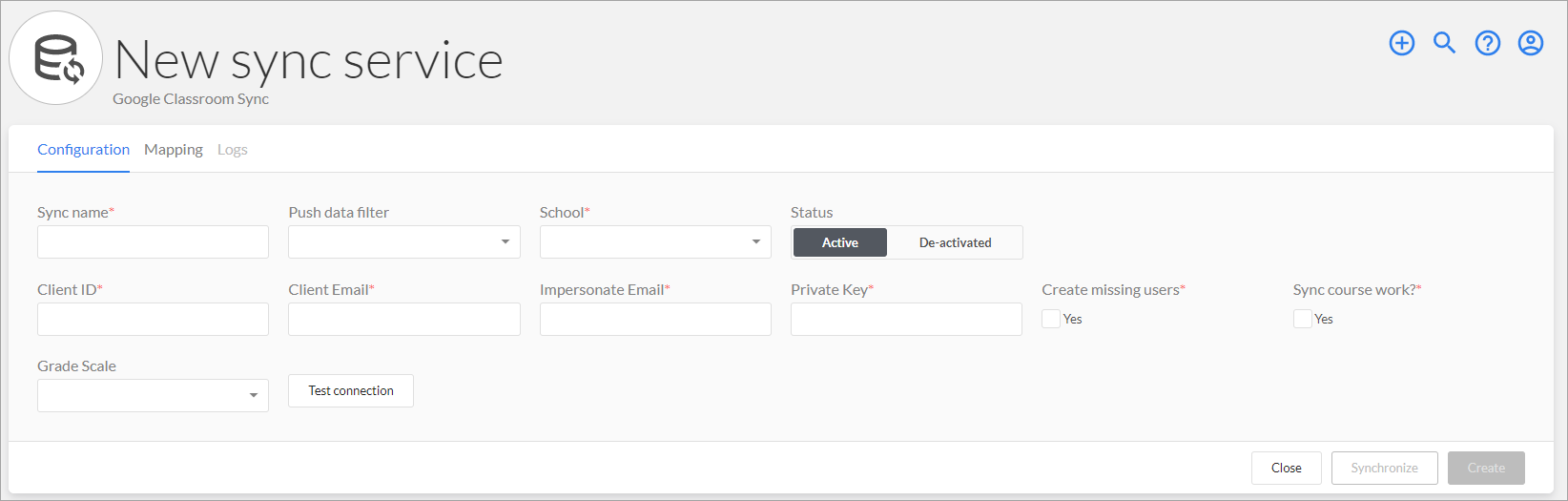This screenshot has height=501, width=1568.
Task: Switch to the Mapping tab
Action: coord(174,150)
